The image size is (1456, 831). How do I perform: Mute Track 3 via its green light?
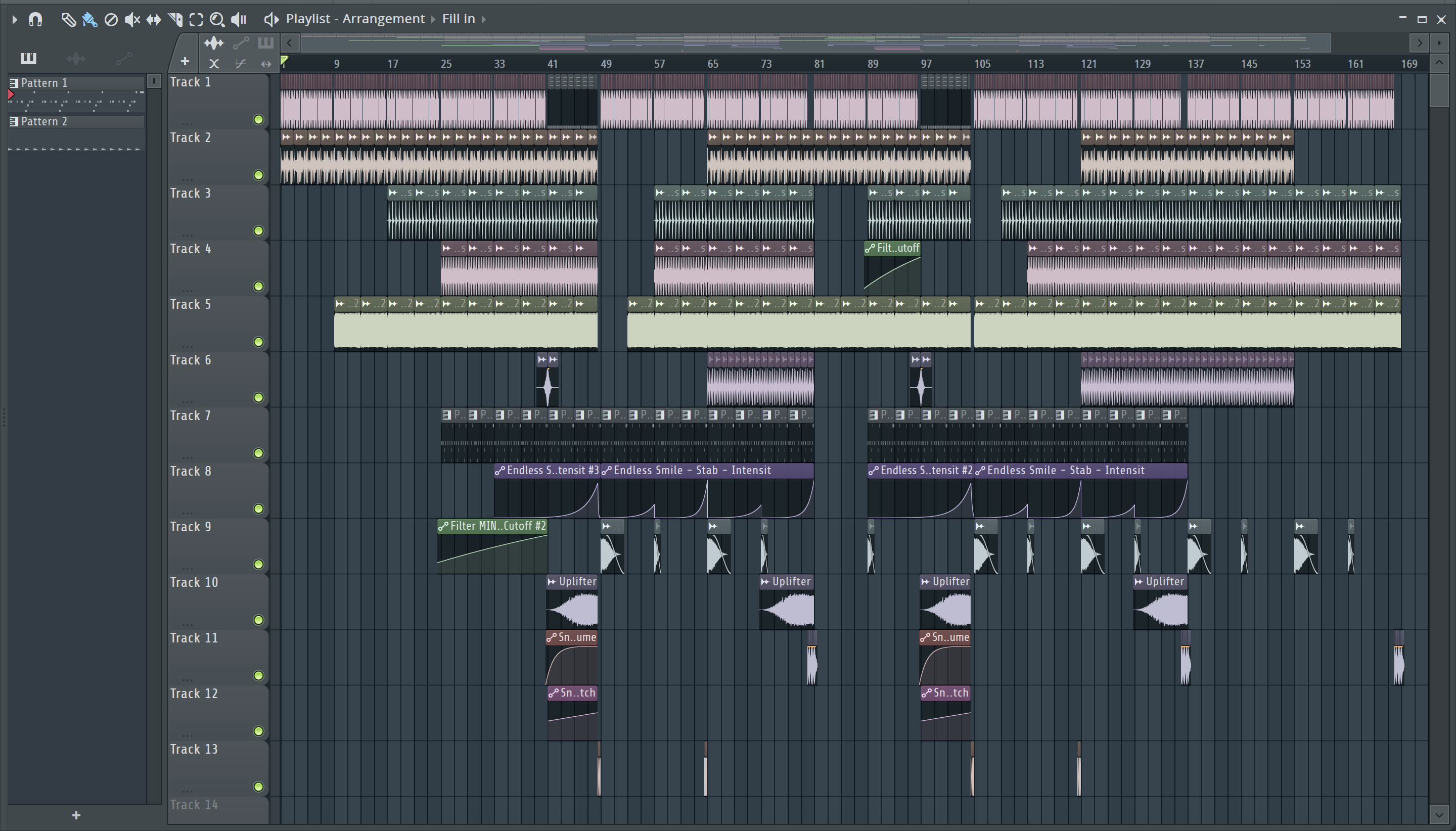[258, 230]
